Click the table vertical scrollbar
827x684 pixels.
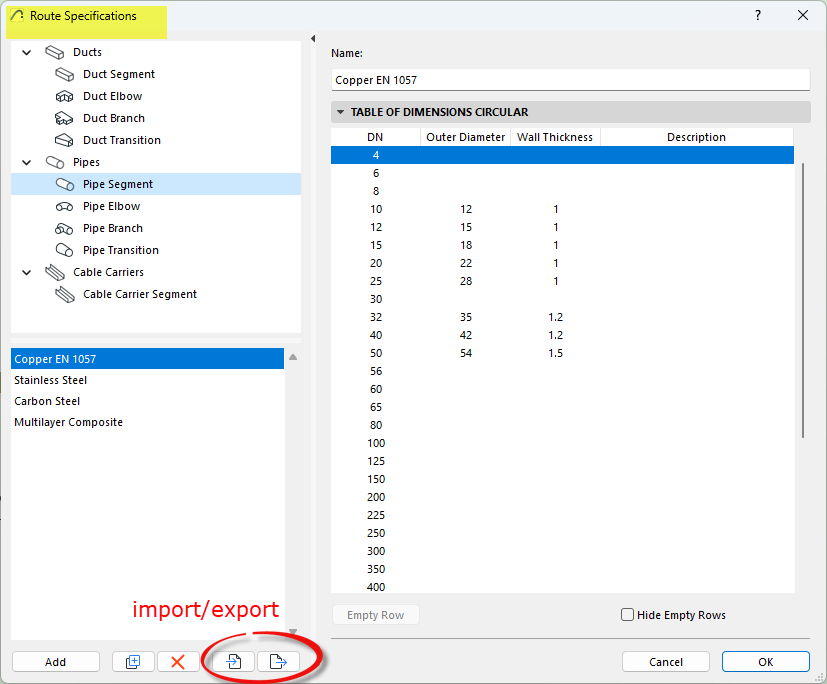click(x=803, y=301)
